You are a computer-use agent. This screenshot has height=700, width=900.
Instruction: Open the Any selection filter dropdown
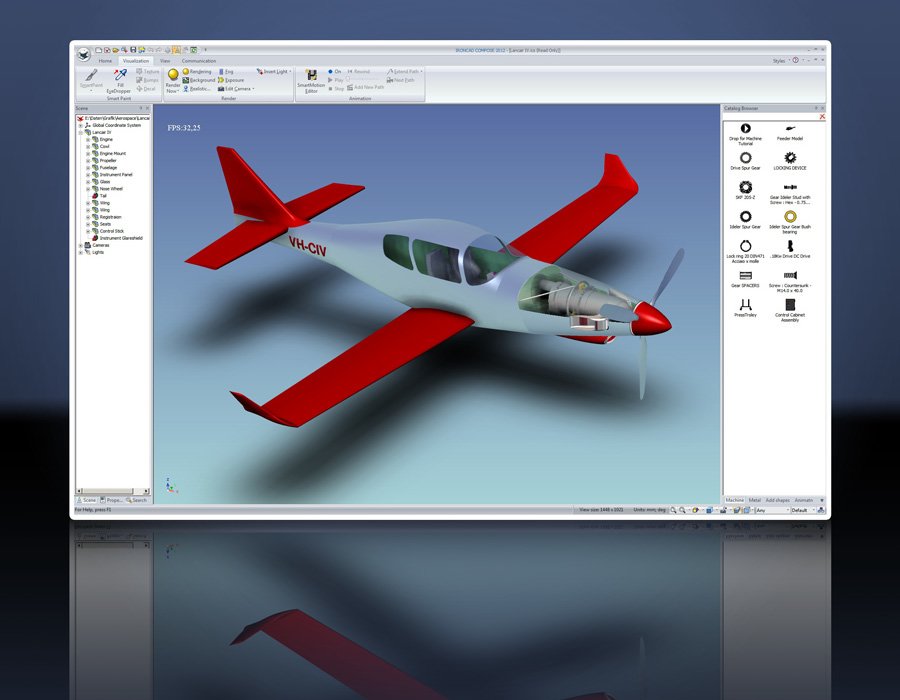(x=771, y=510)
